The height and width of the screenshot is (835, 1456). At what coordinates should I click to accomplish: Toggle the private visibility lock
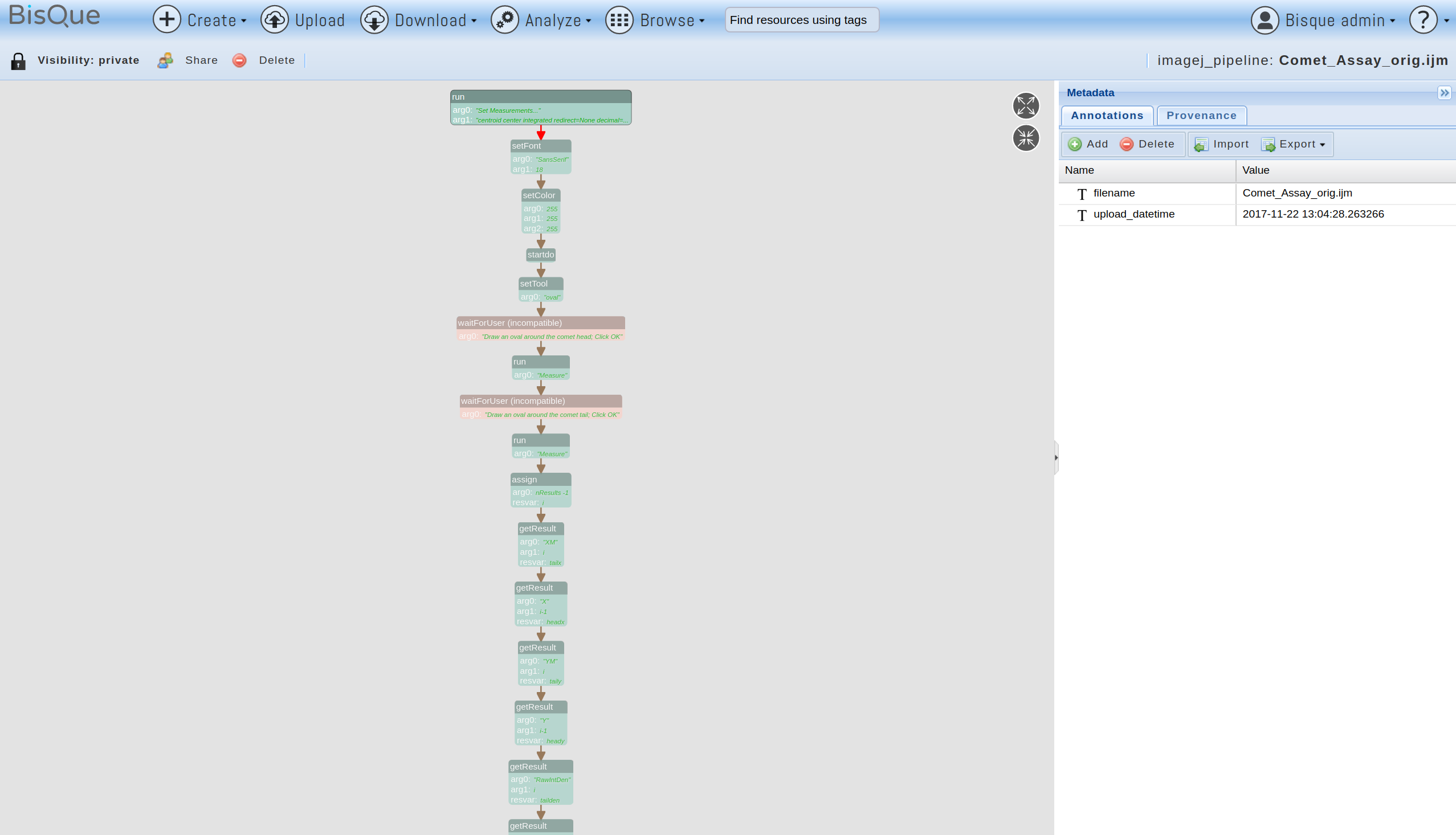click(18, 61)
